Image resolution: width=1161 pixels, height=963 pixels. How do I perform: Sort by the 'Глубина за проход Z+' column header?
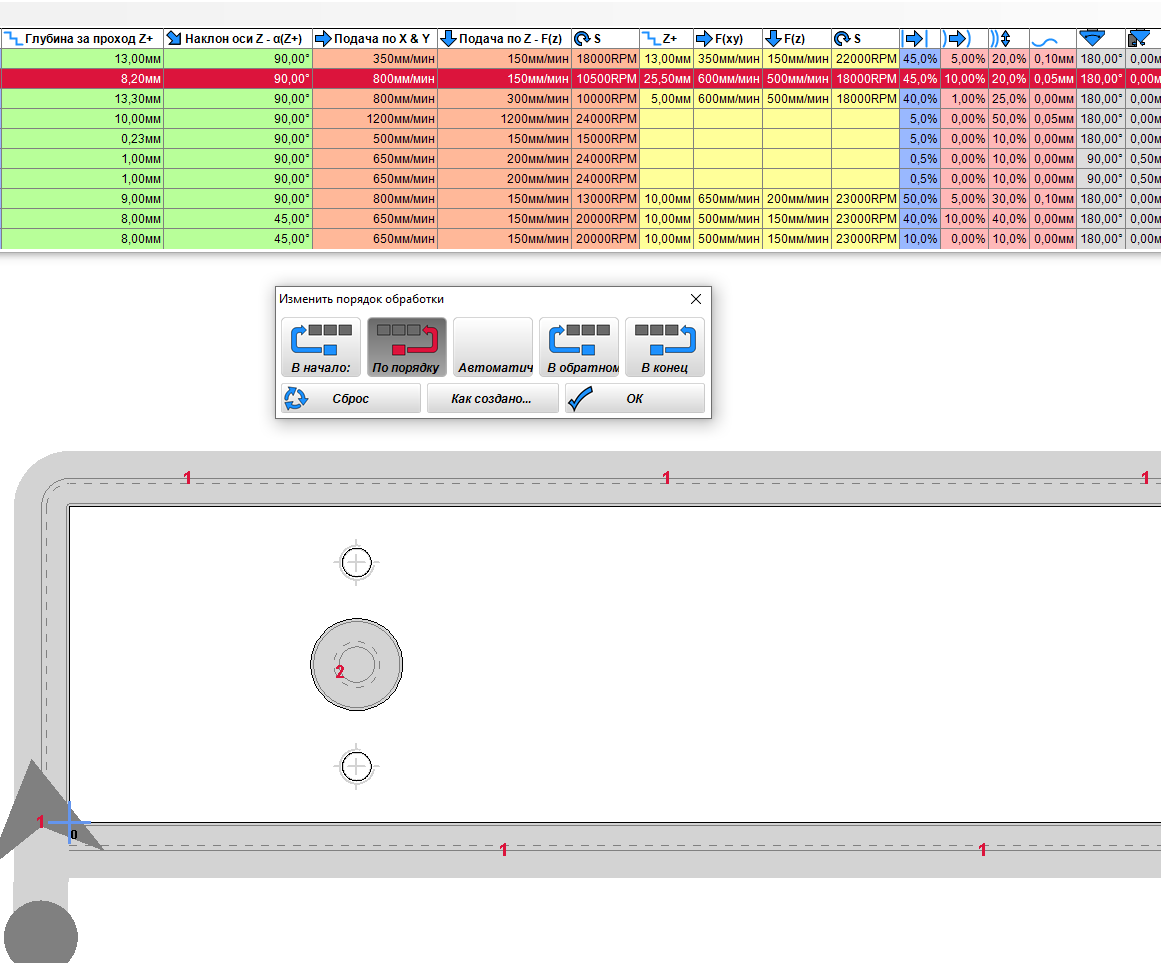click(x=82, y=38)
